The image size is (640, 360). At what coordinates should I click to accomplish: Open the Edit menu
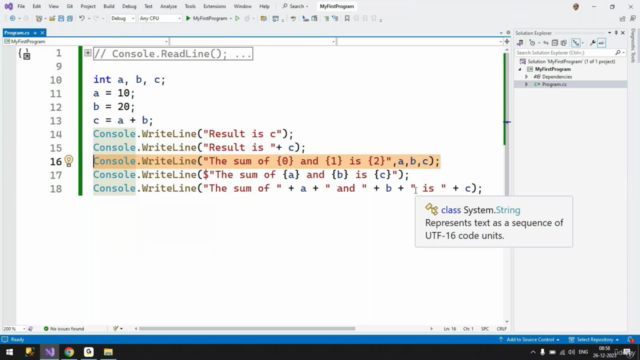37,6
